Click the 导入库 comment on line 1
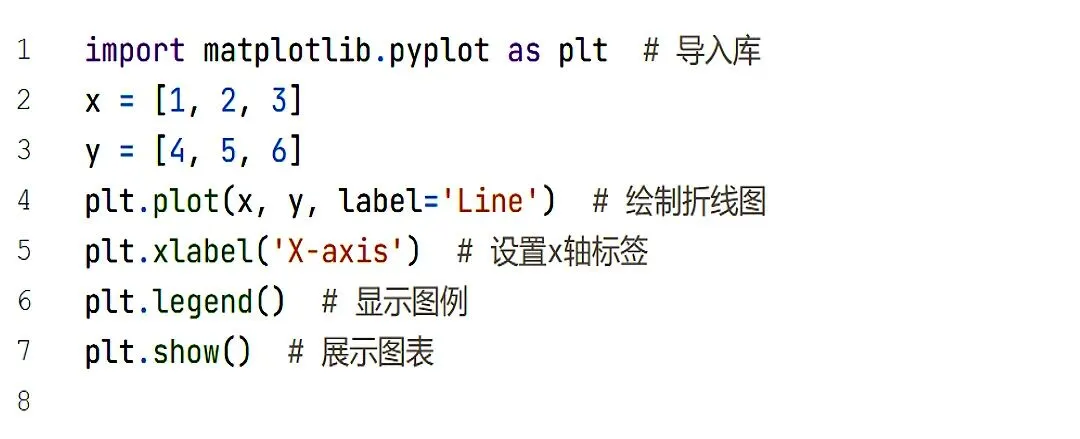 pos(718,51)
